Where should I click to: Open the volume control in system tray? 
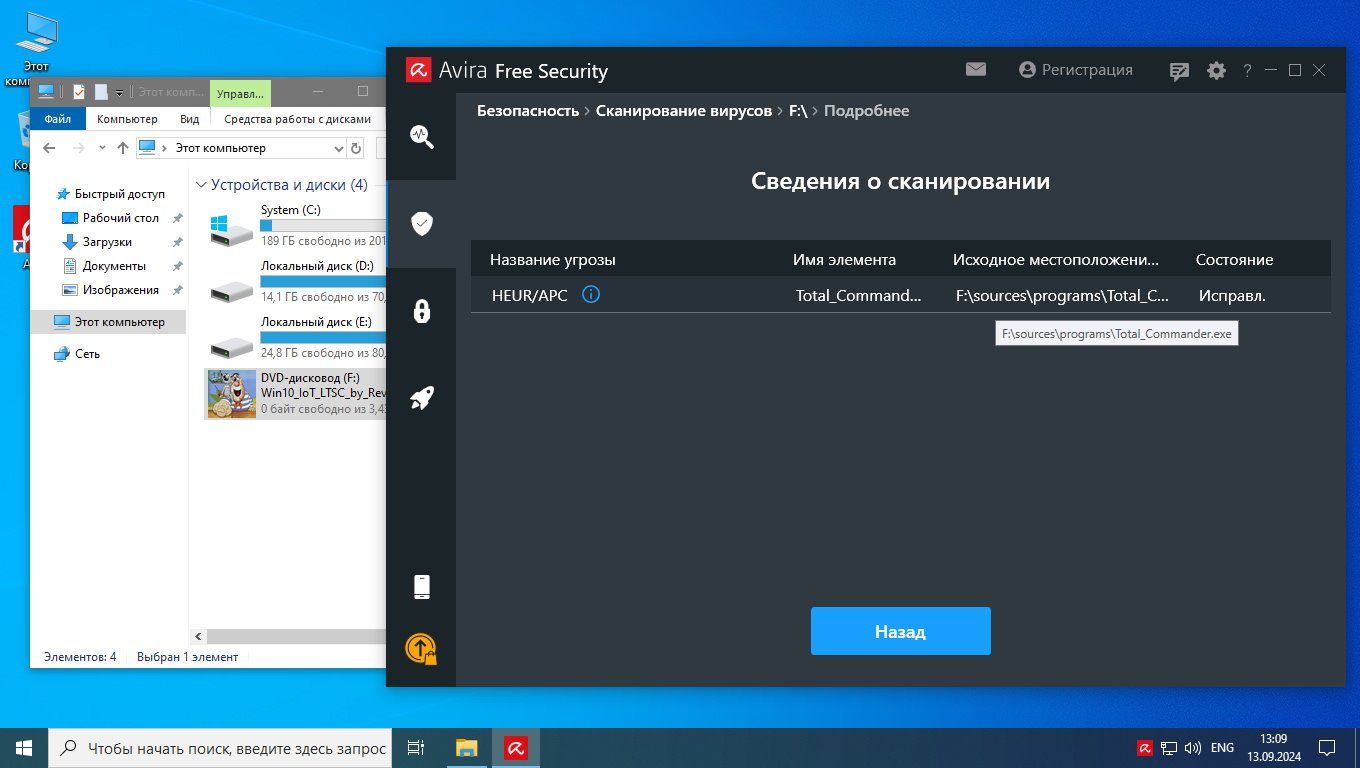[x=1192, y=748]
